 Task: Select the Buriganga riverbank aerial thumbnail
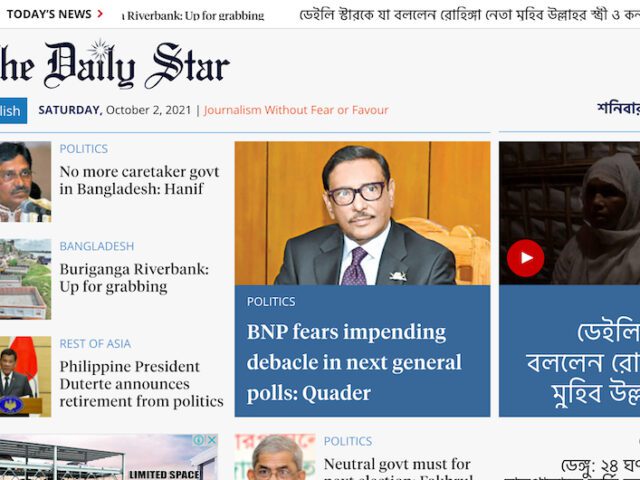[x=25, y=279]
